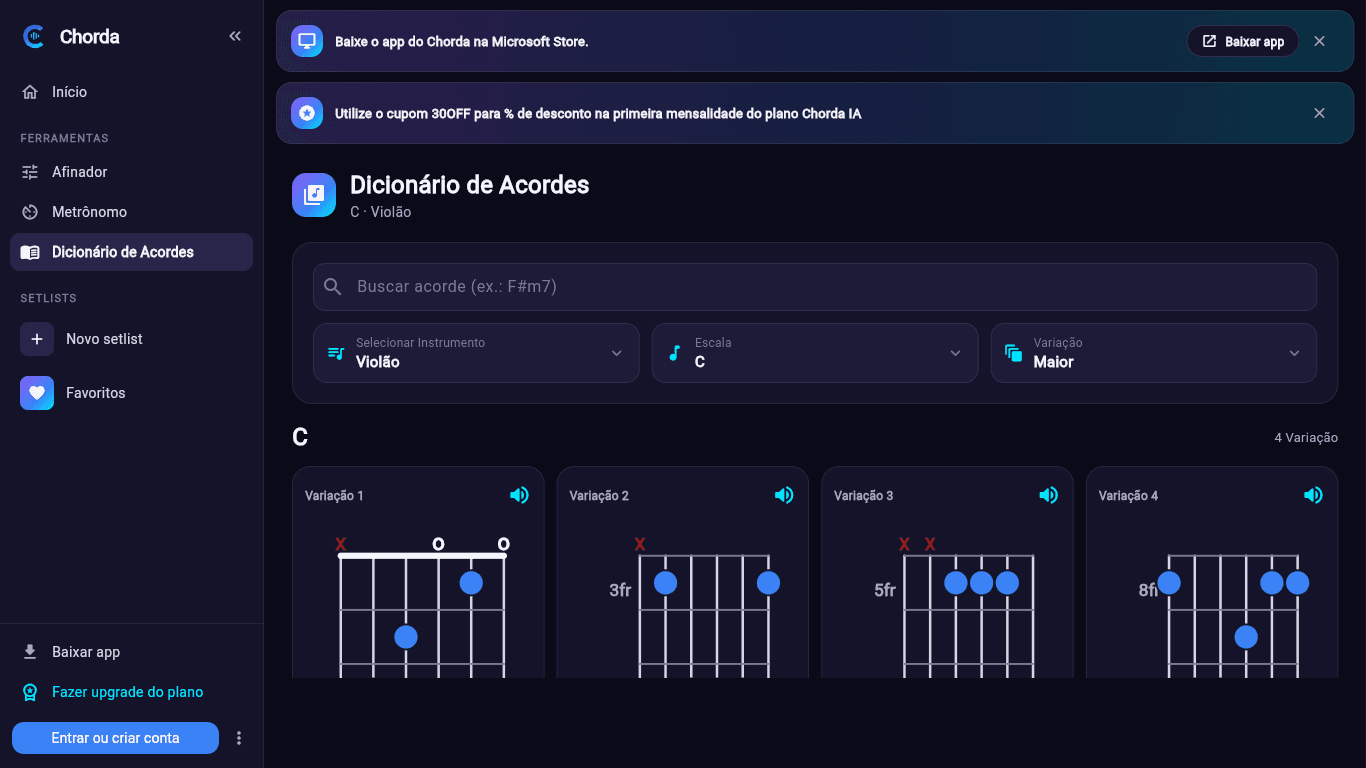Click the Chorda logo icon
This screenshot has height=768, width=1366.
[x=34, y=37]
